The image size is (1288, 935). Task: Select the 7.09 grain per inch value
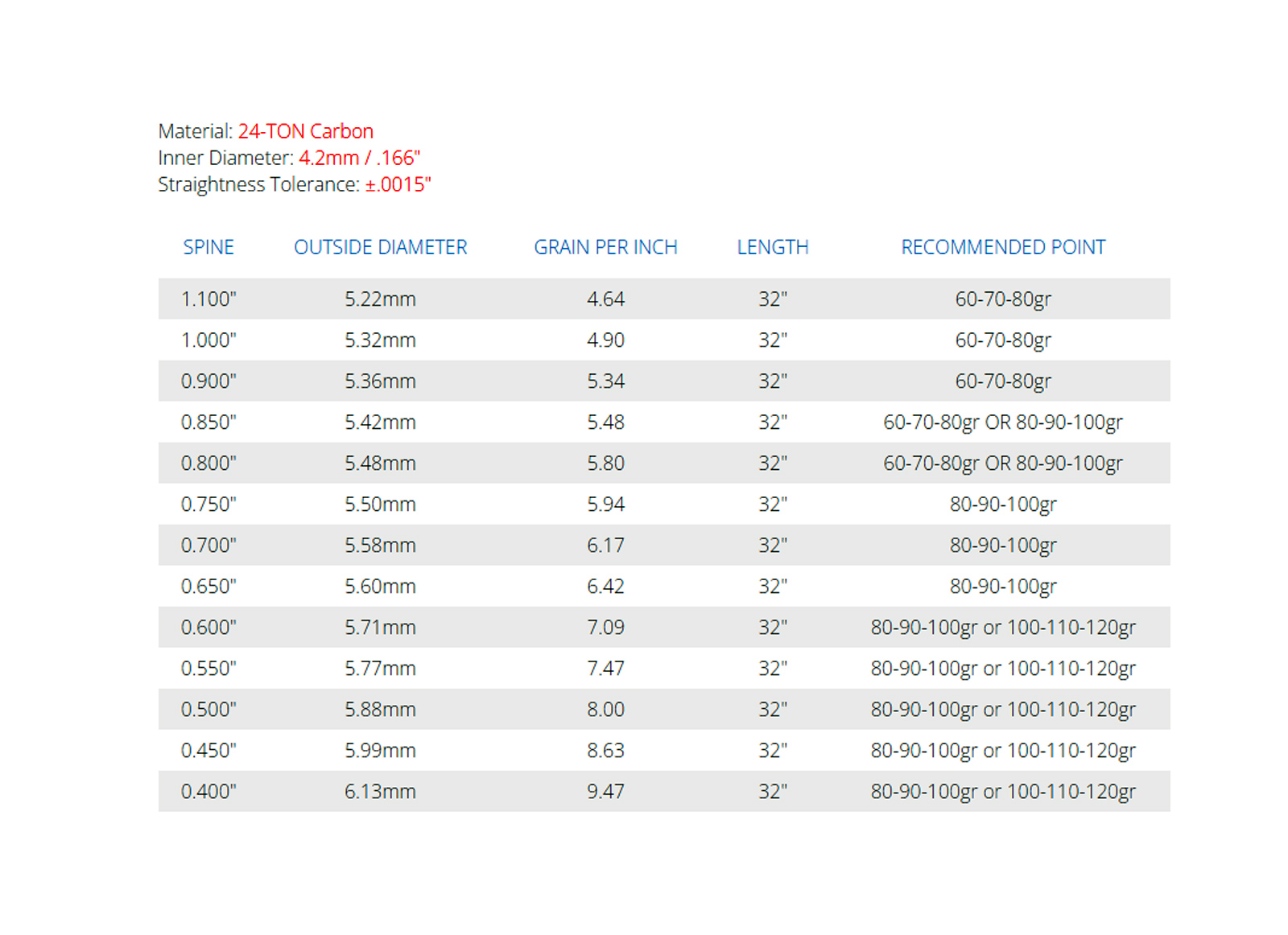(x=605, y=628)
